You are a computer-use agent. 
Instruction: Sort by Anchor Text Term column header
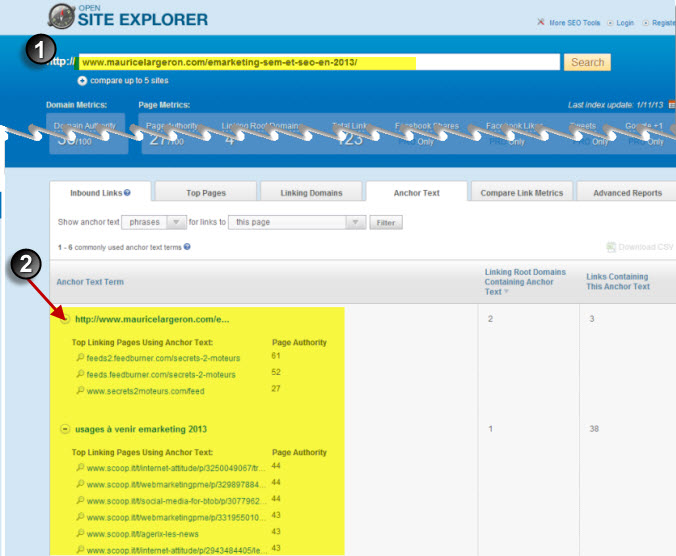[x=90, y=282]
